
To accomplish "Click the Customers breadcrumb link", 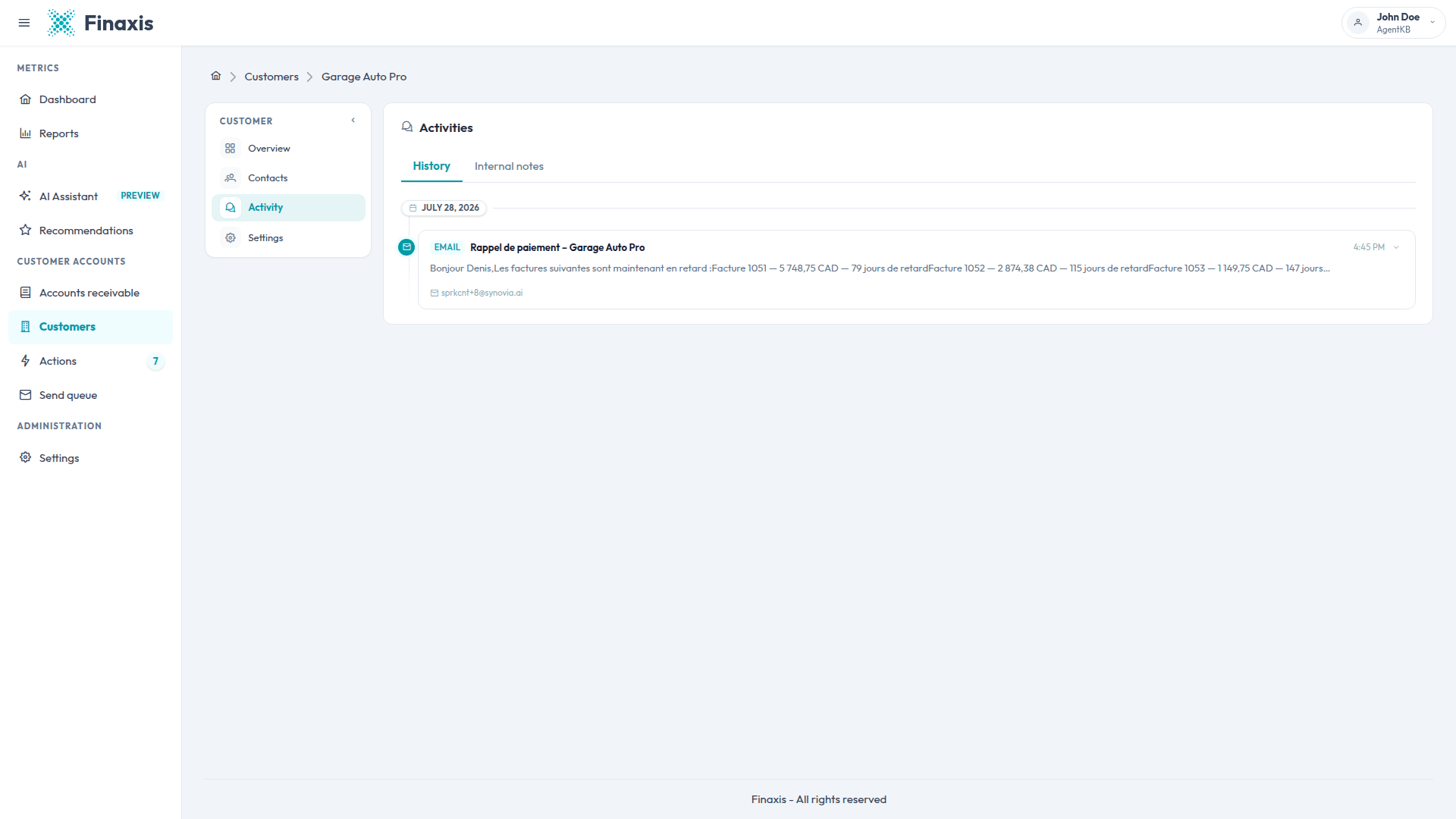I will [271, 77].
